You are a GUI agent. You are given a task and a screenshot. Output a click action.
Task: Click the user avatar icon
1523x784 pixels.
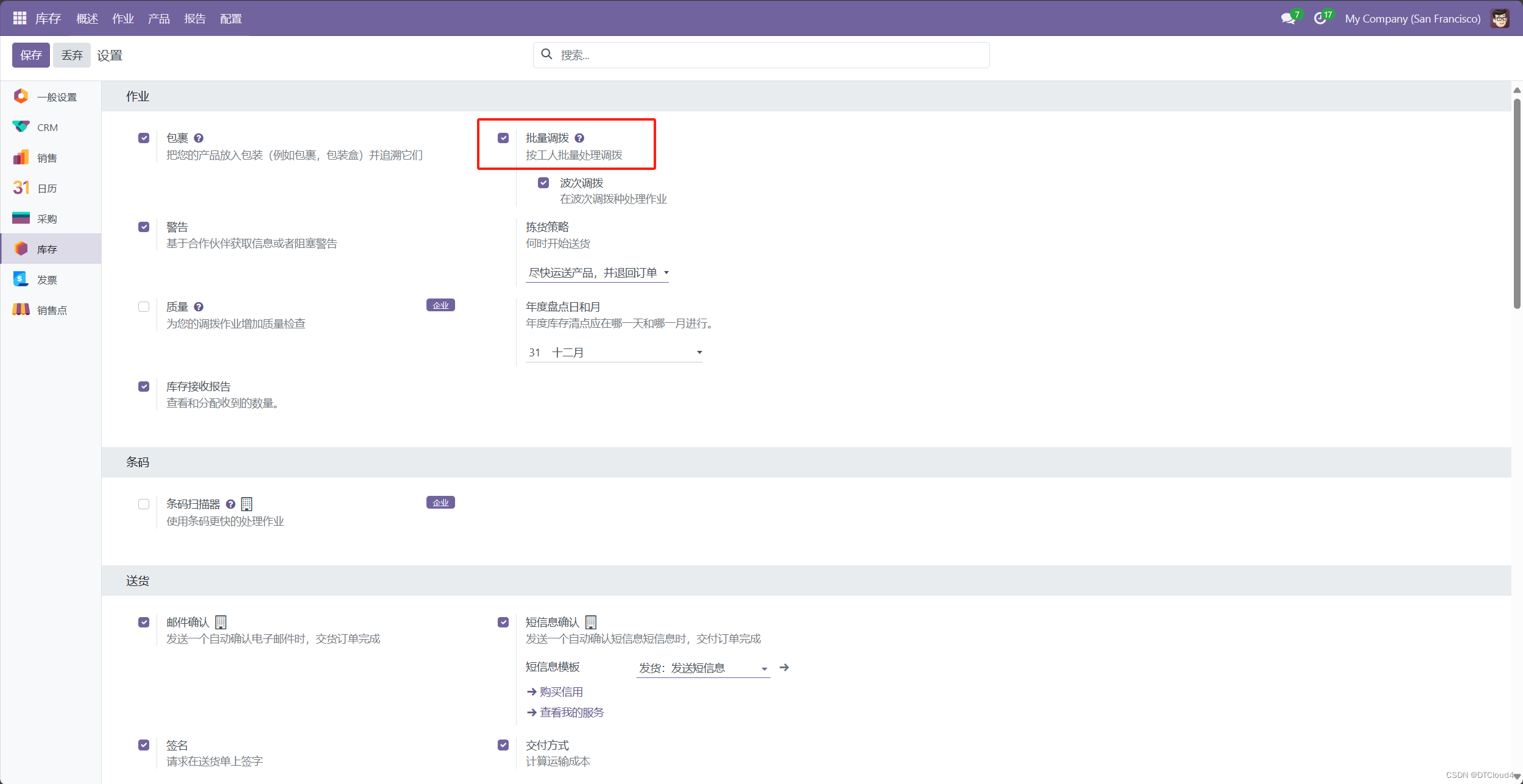click(x=1499, y=18)
